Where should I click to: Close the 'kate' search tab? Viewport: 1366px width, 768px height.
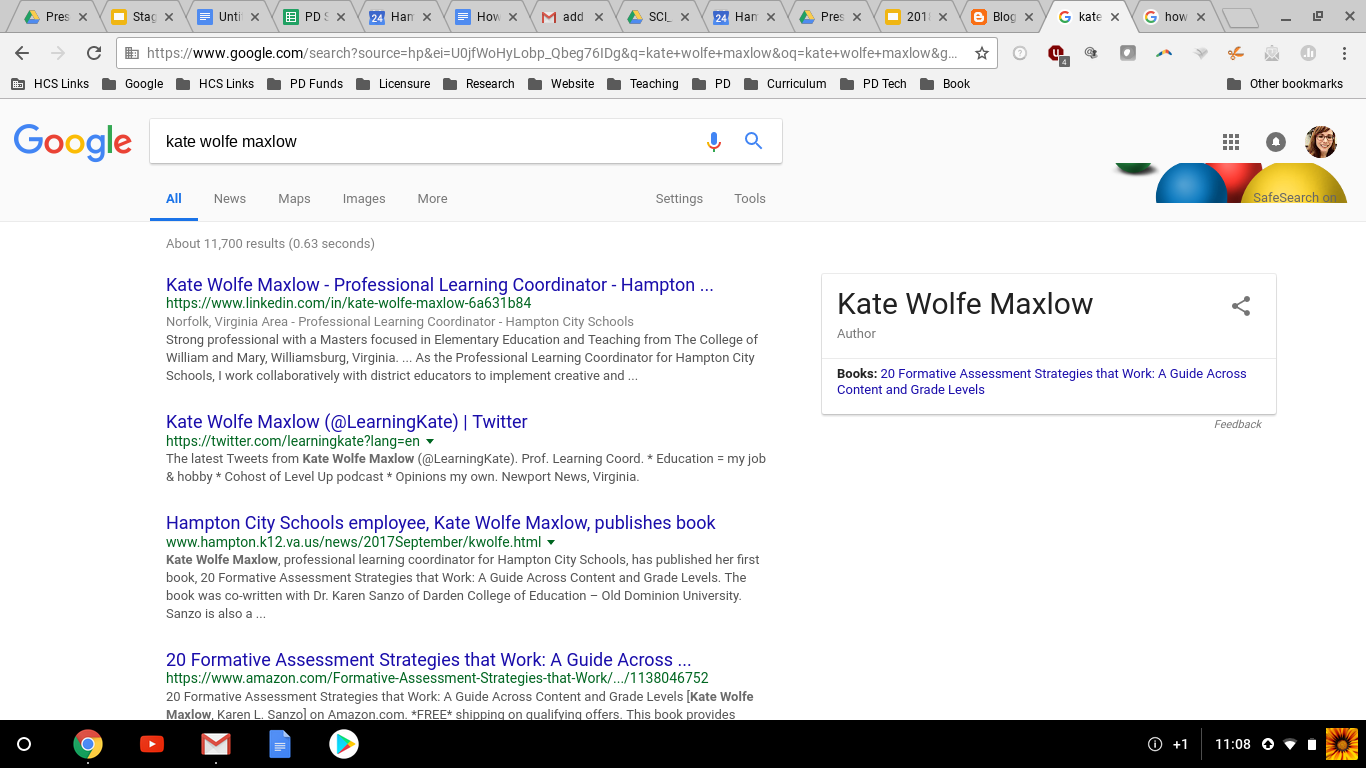coord(1114,17)
